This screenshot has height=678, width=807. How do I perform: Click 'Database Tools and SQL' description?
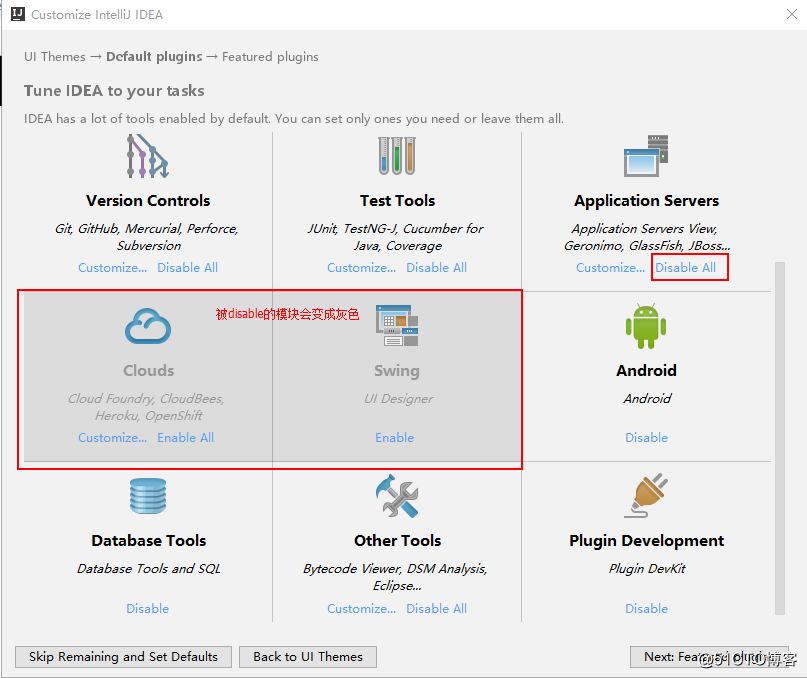(149, 568)
